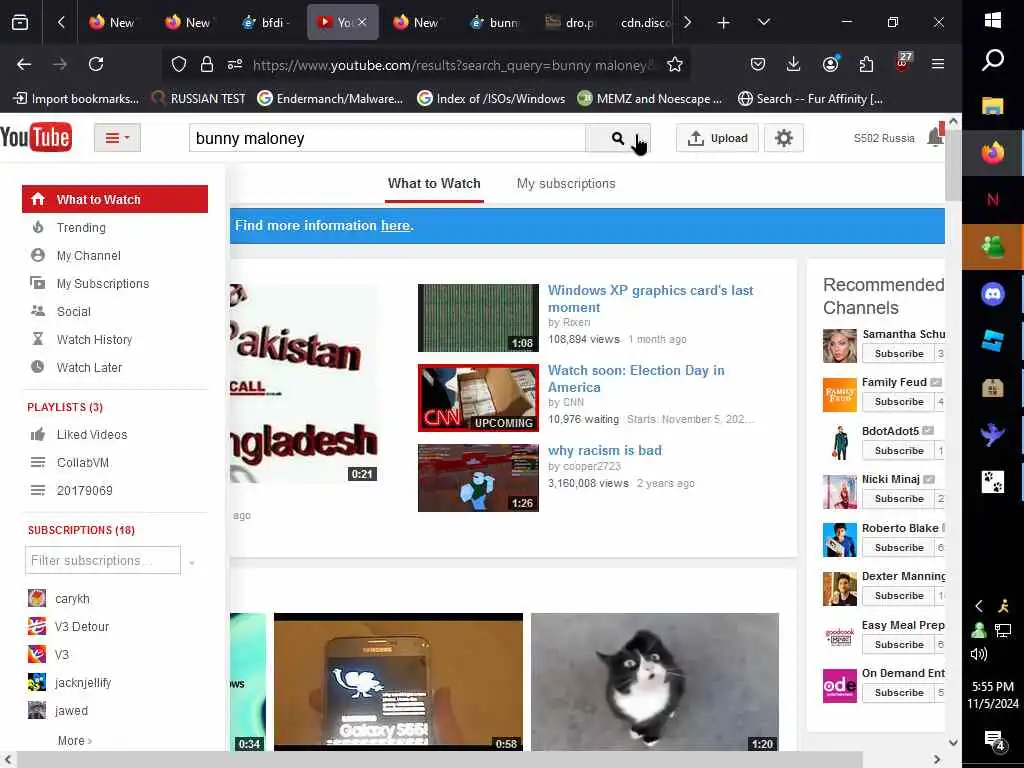Open the jacknjellify subscription
The image size is (1024, 768).
click(x=83, y=682)
